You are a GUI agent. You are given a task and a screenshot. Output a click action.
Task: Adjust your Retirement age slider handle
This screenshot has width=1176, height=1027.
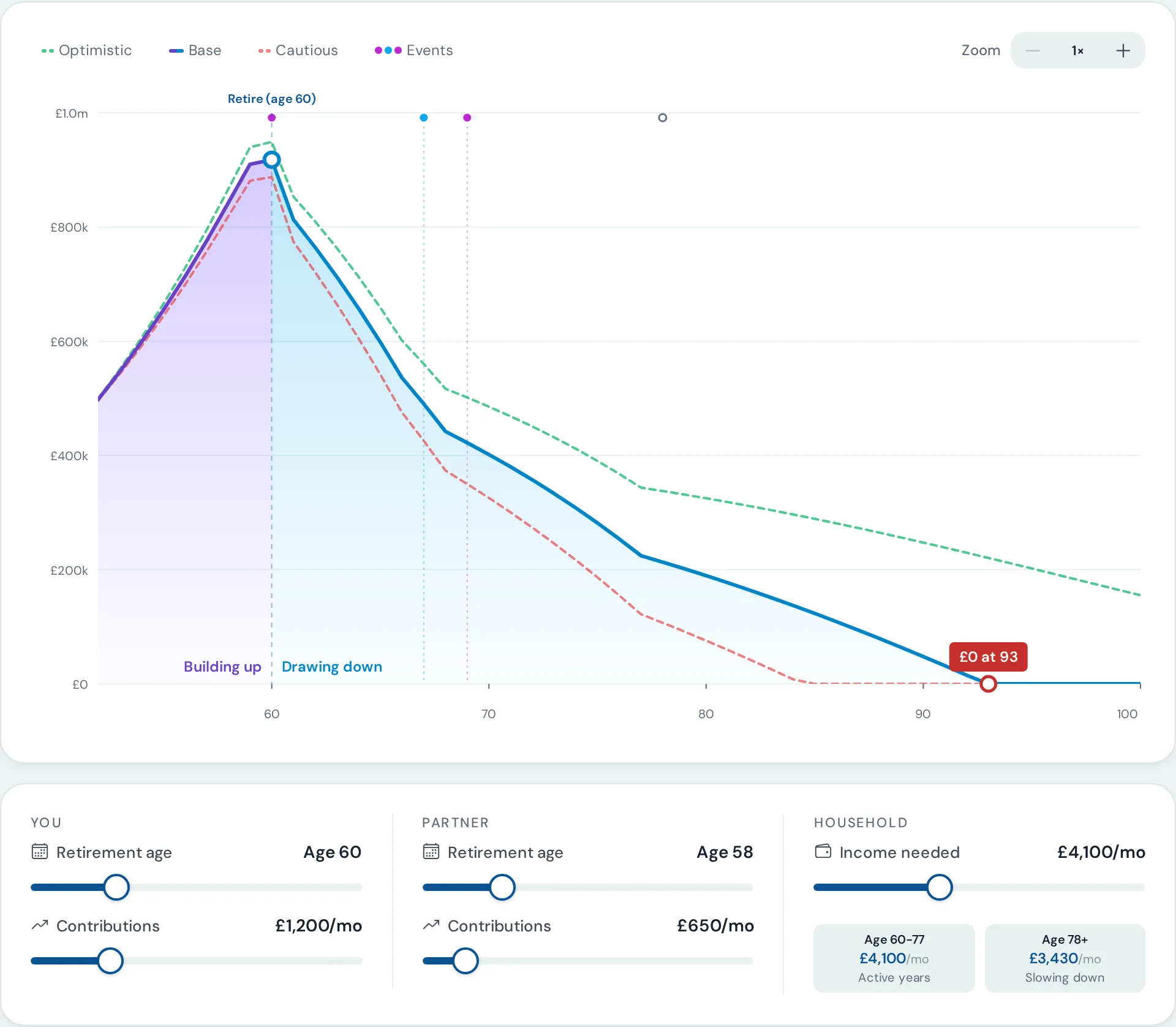[116, 887]
